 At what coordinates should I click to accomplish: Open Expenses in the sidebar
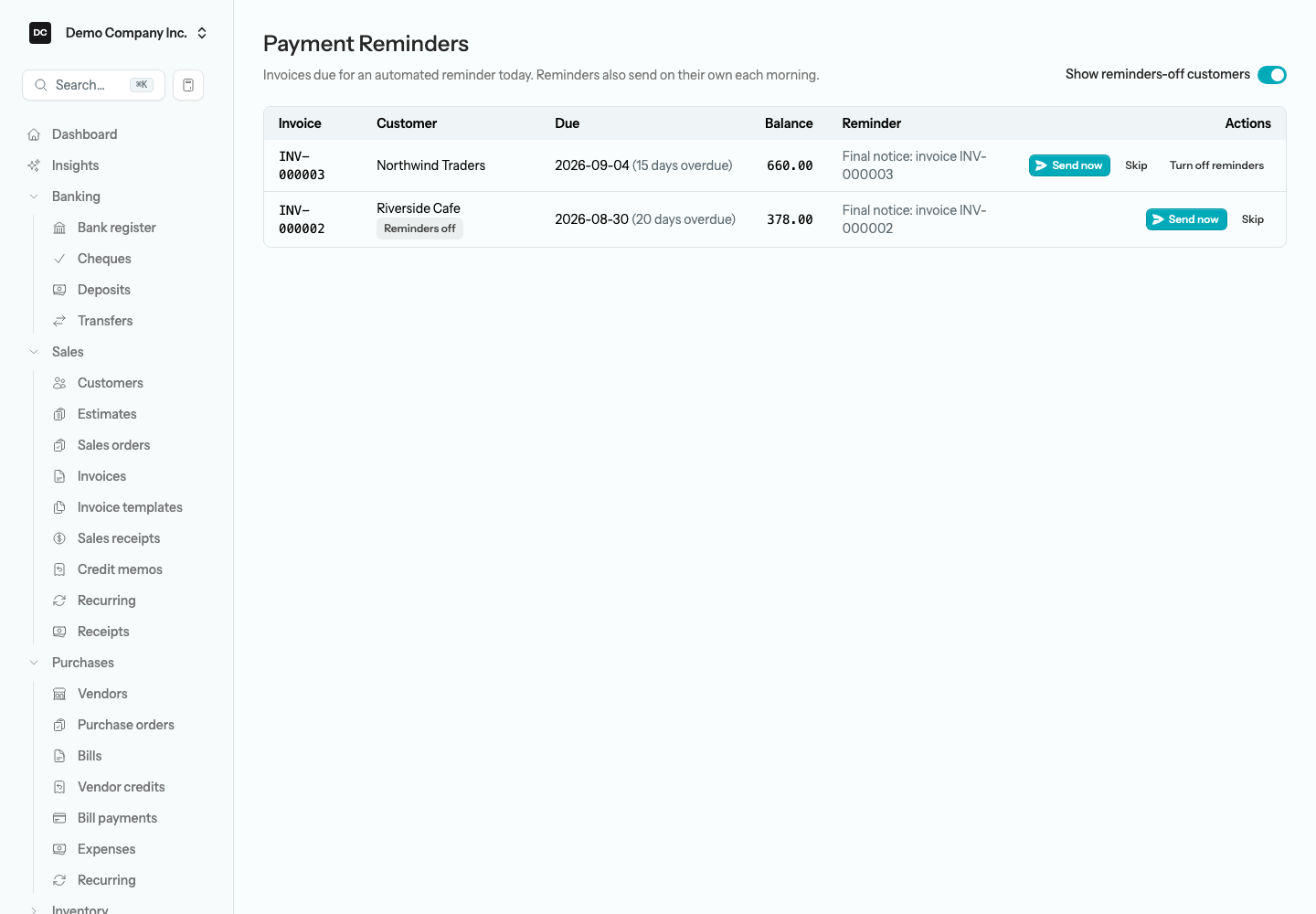click(107, 849)
